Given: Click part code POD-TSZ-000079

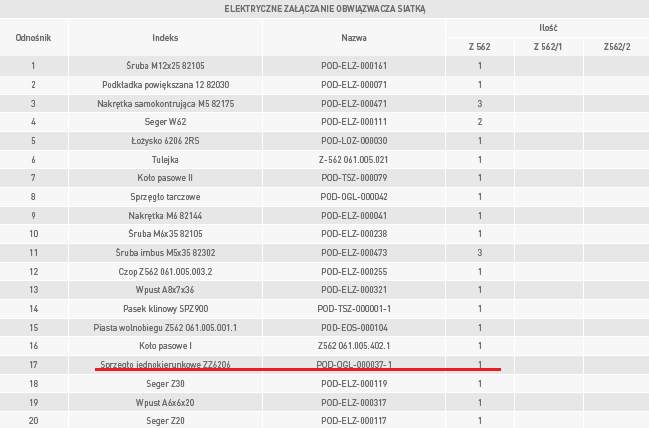Looking at the screenshot, I should [x=354, y=177].
